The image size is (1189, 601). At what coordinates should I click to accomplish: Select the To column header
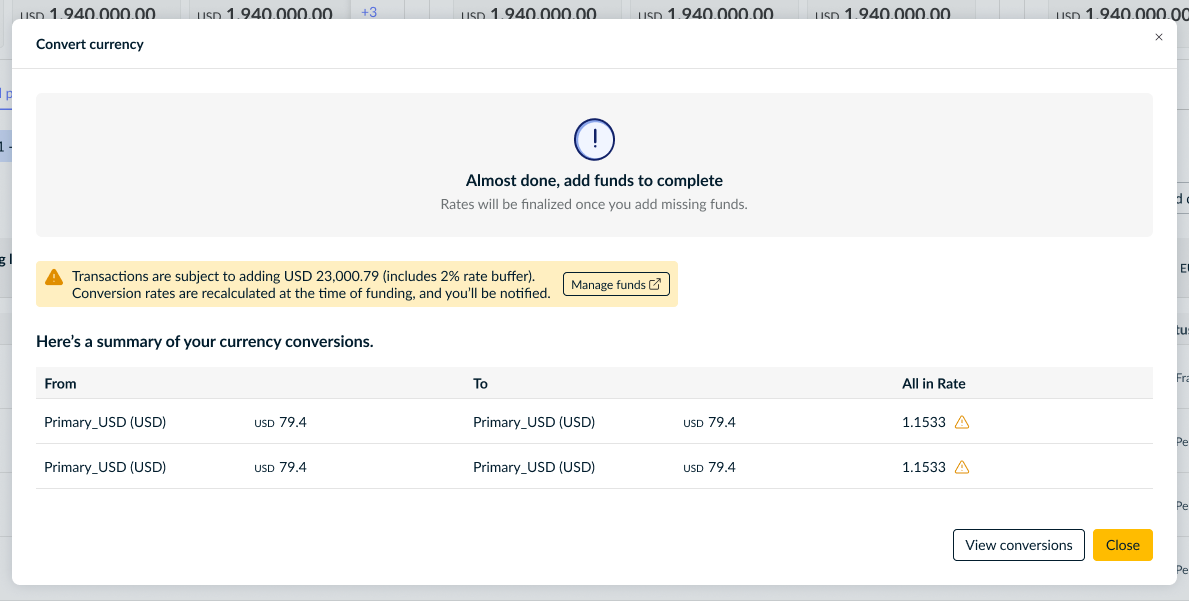click(480, 383)
